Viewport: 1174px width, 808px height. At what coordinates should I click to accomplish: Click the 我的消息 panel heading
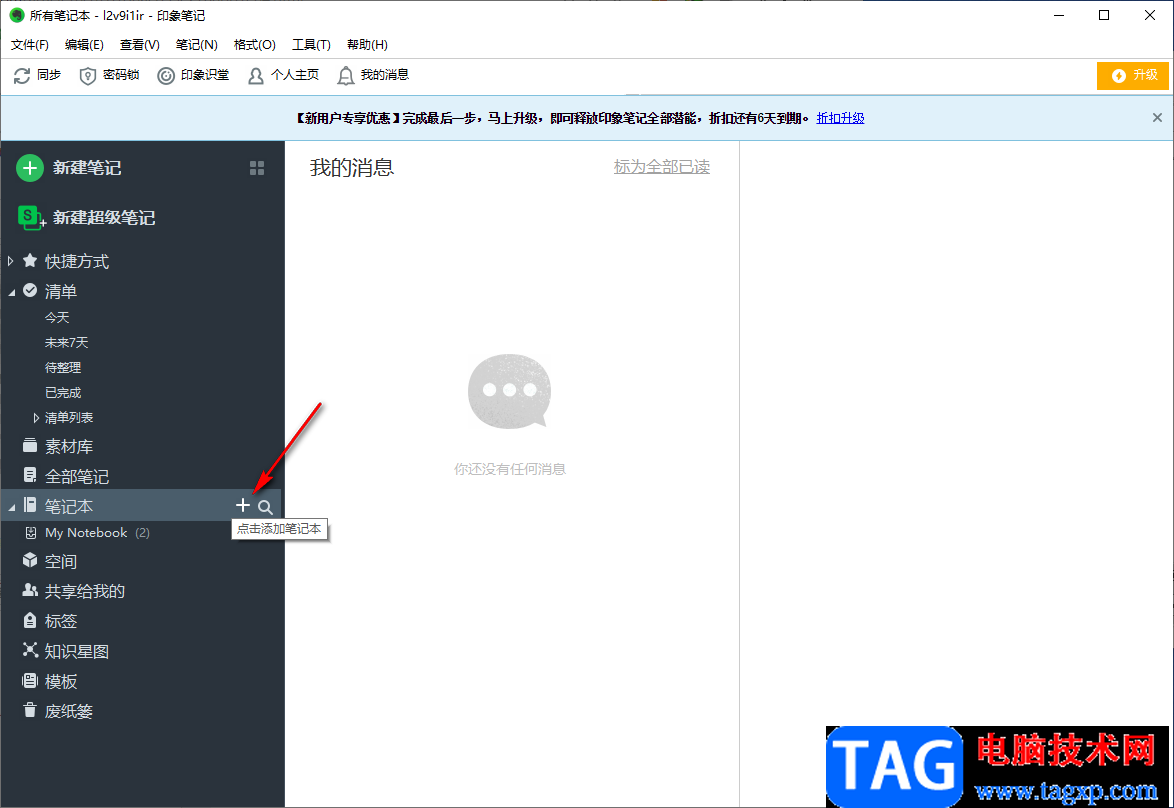352,168
